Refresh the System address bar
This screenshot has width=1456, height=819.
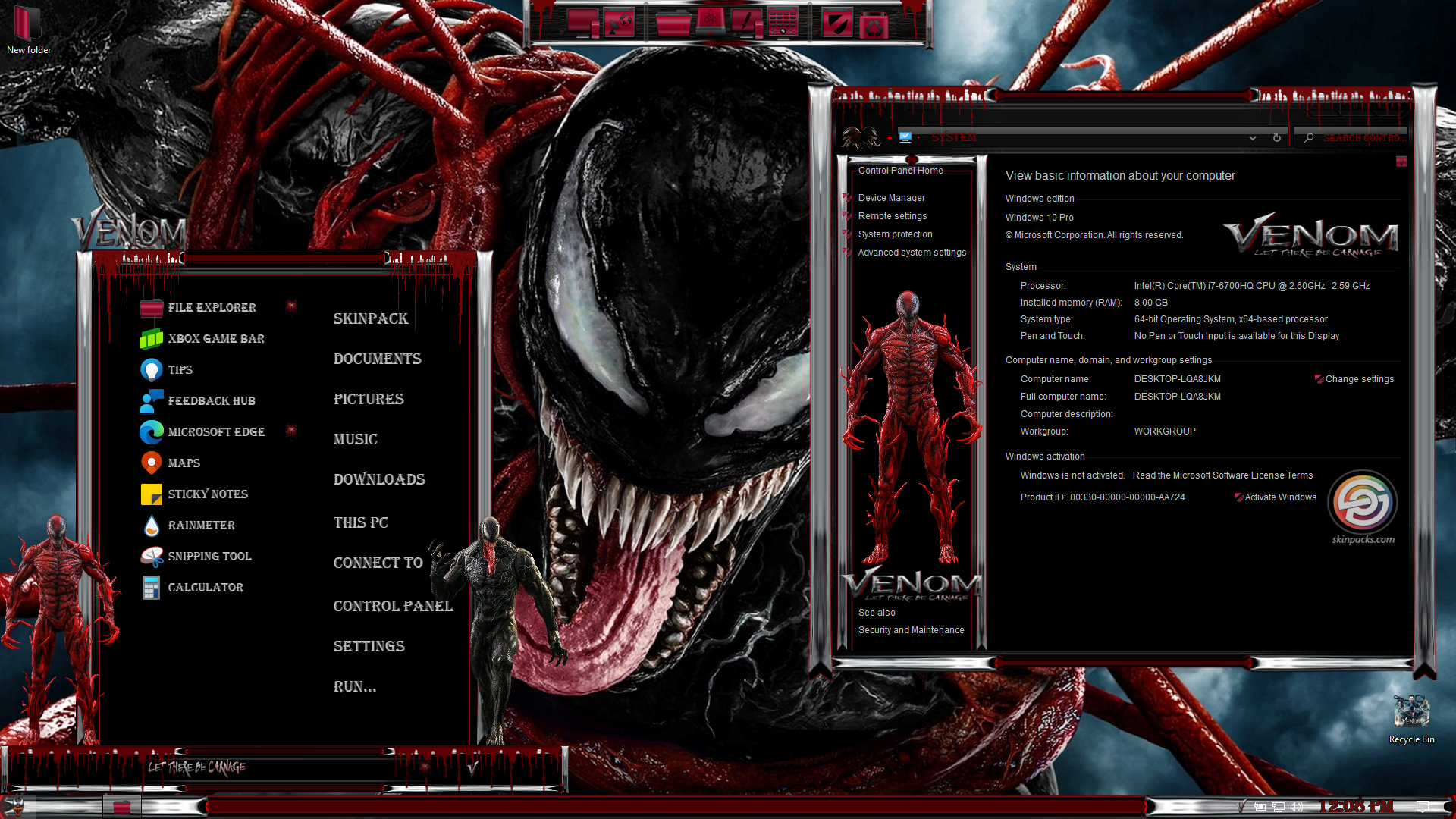coord(1277,138)
